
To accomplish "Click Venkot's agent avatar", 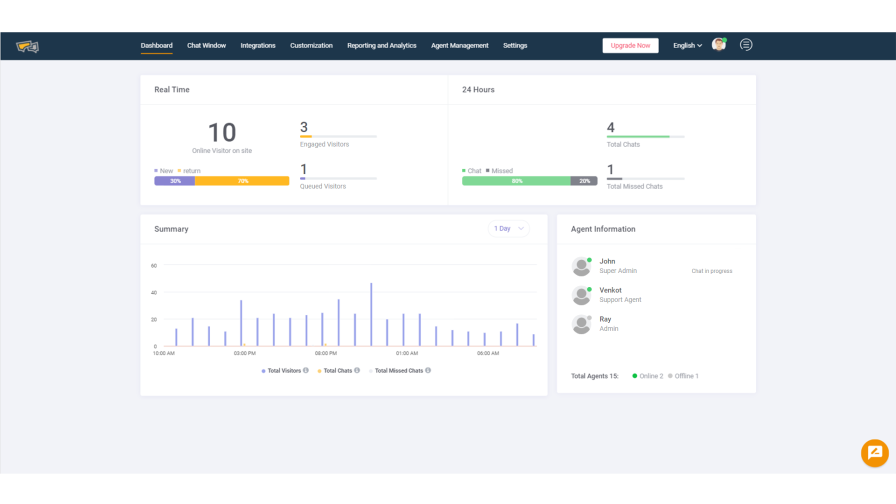I will [581, 295].
